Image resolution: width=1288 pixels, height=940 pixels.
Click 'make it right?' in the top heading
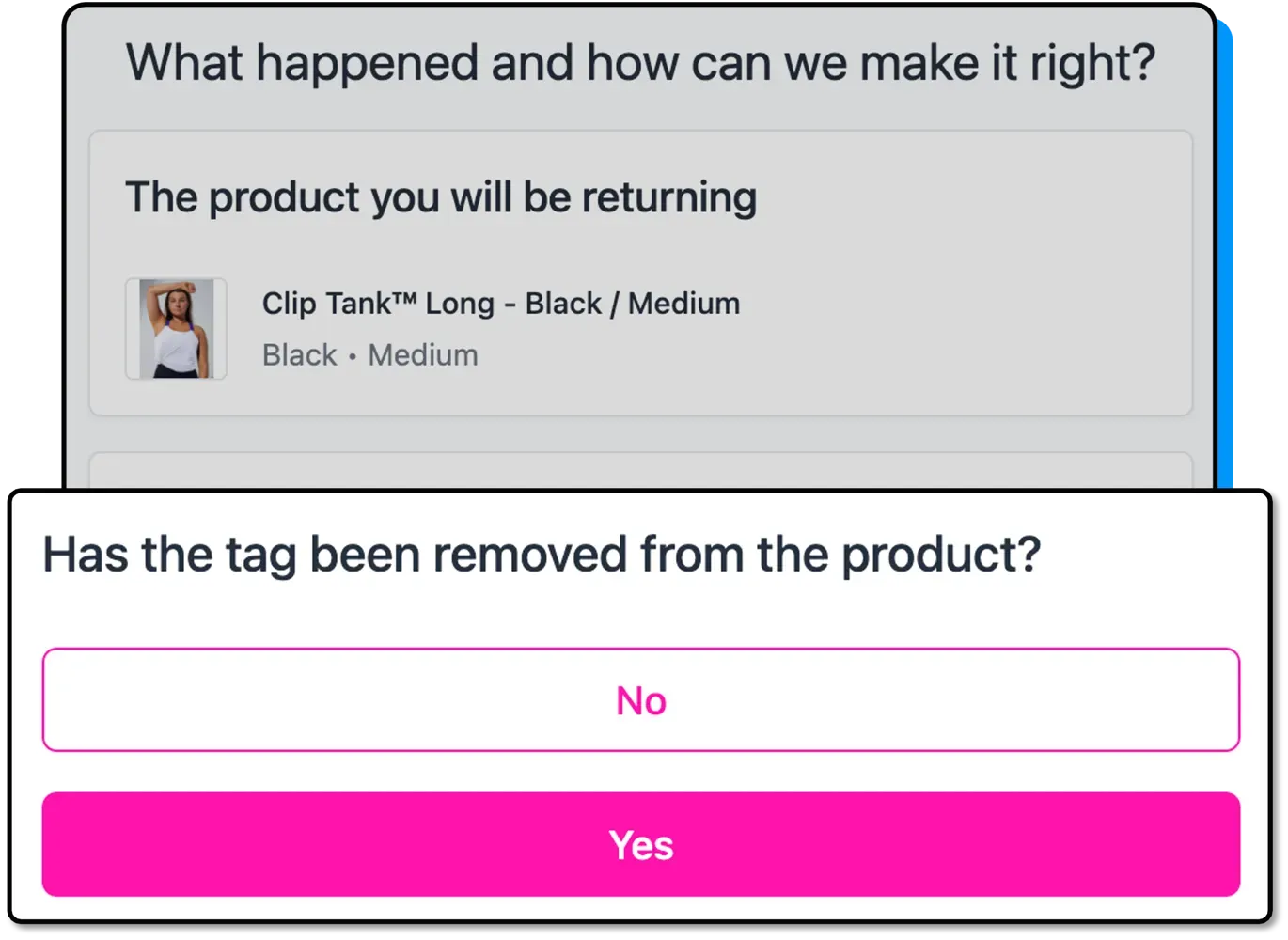1007,63
